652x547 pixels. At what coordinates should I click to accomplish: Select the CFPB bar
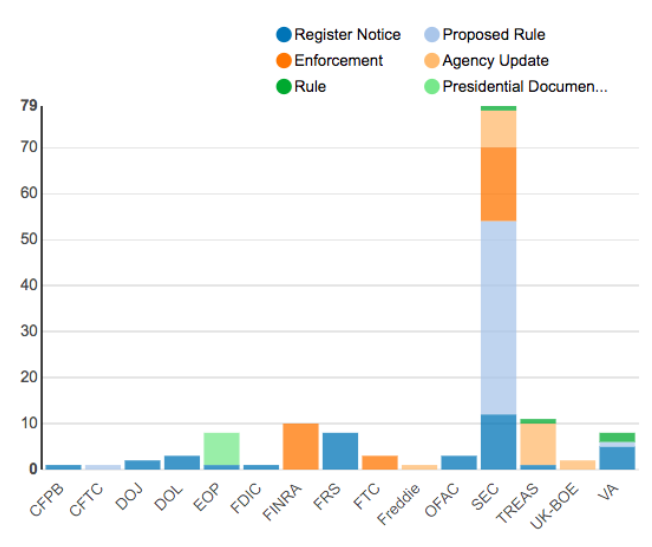tap(64, 467)
